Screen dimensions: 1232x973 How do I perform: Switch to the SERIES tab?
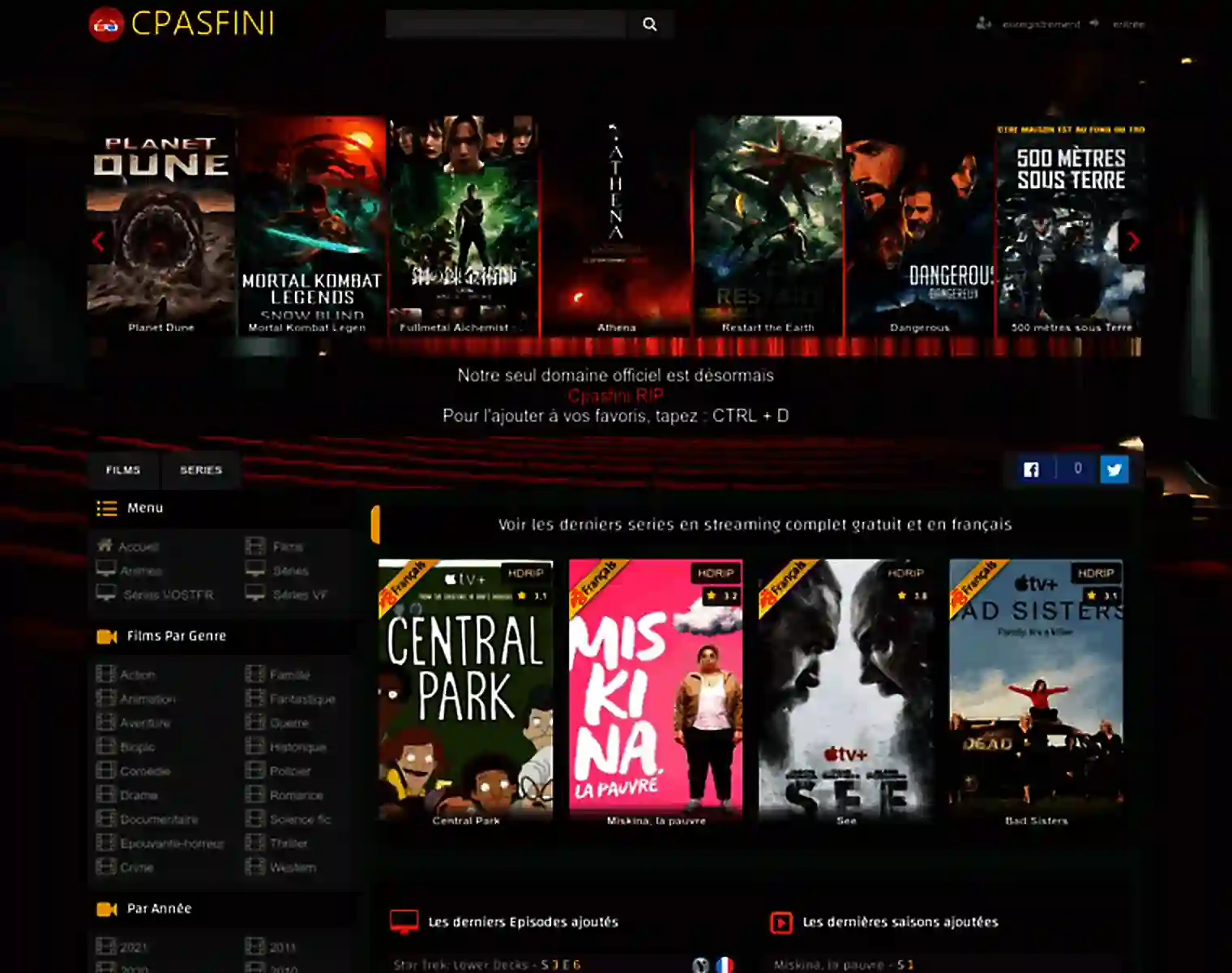tap(201, 470)
